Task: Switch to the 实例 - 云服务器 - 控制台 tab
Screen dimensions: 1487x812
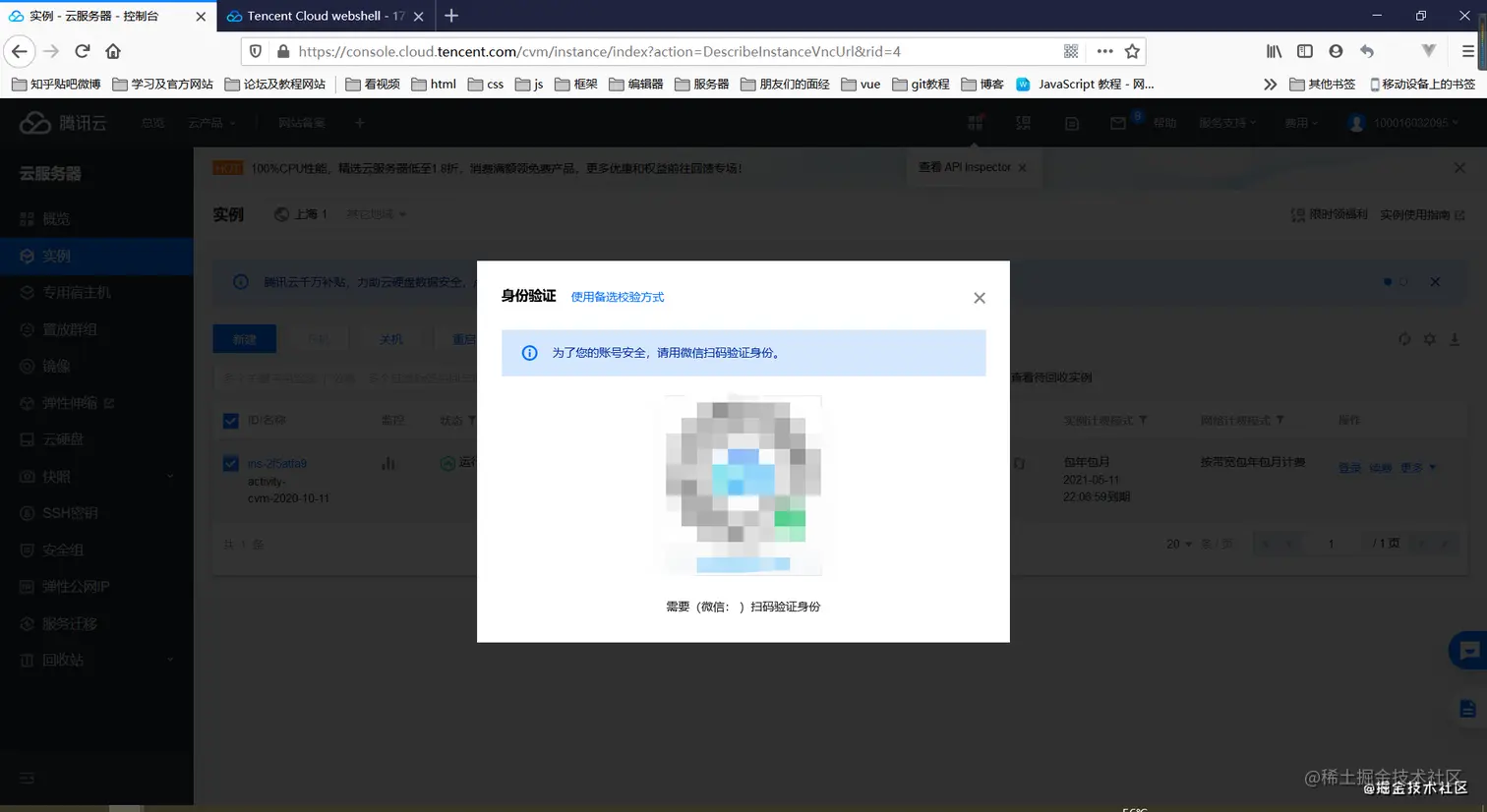Action: [107, 16]
